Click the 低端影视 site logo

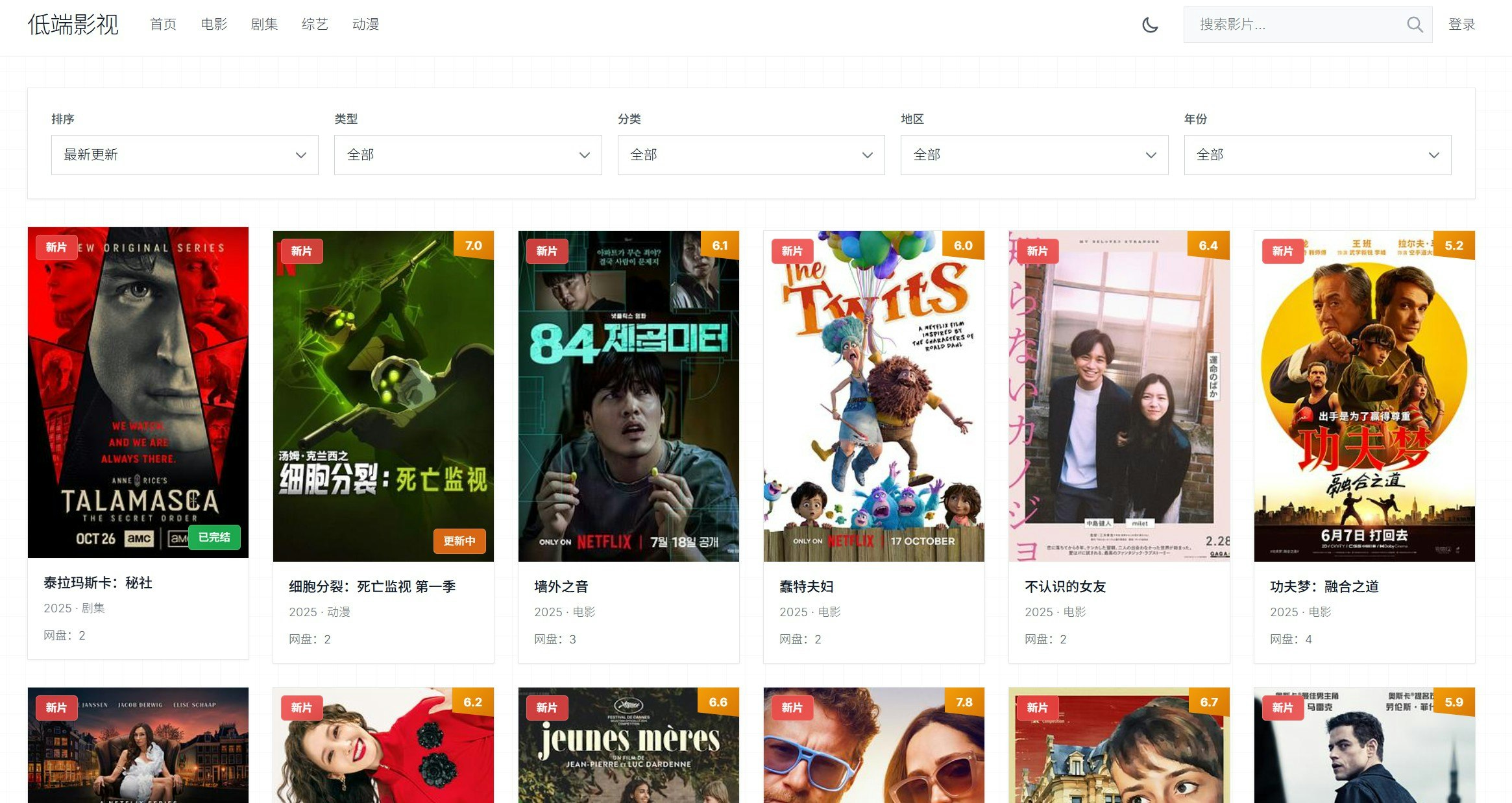pyautogui.click(x=73, y=26)
